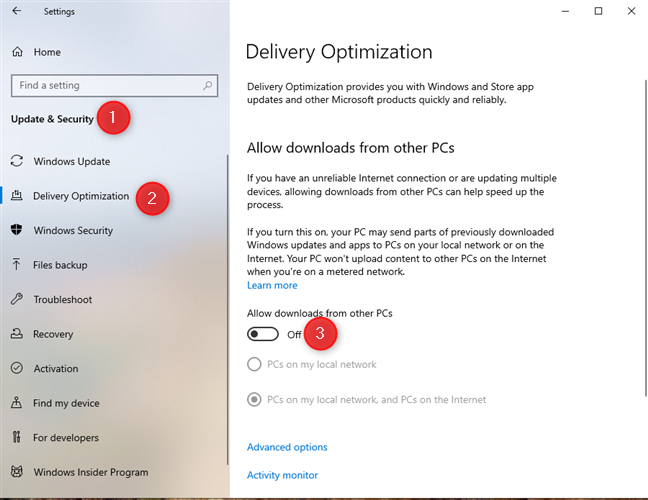Open Windows Insider Program settings
The width and height of the screenshot is (648, 500).
(x=91, y=472)
